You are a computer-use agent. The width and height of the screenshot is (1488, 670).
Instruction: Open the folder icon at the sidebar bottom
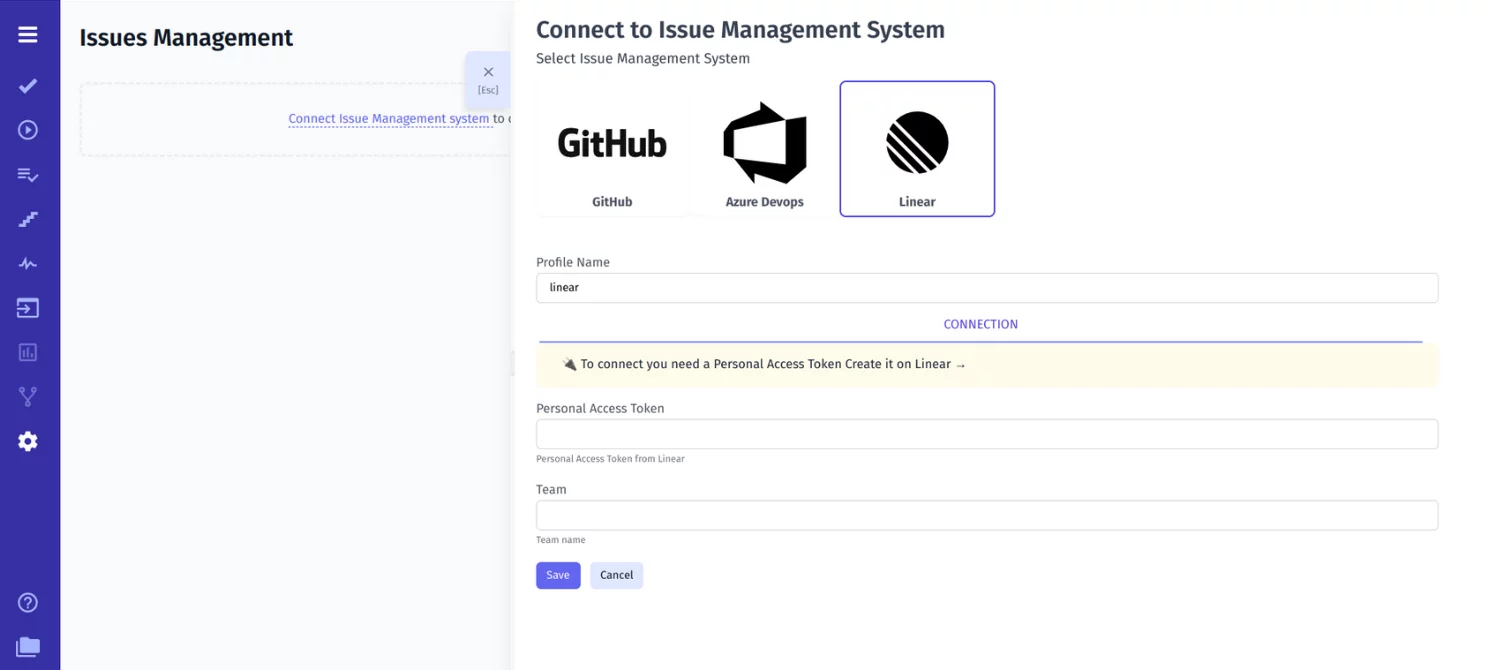click(x=28, y=647)
